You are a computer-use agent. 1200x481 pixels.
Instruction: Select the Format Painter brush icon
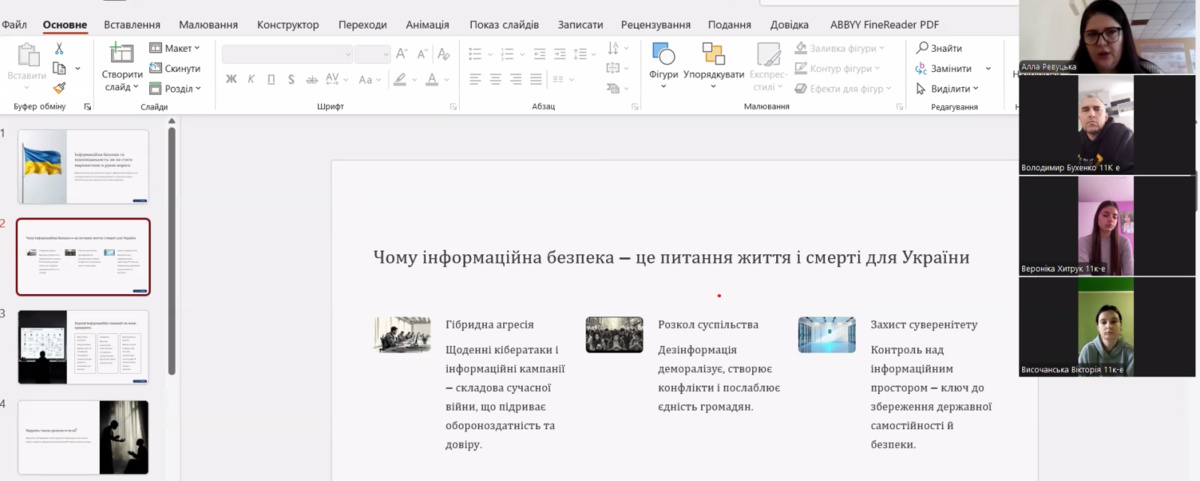(59, 88)
